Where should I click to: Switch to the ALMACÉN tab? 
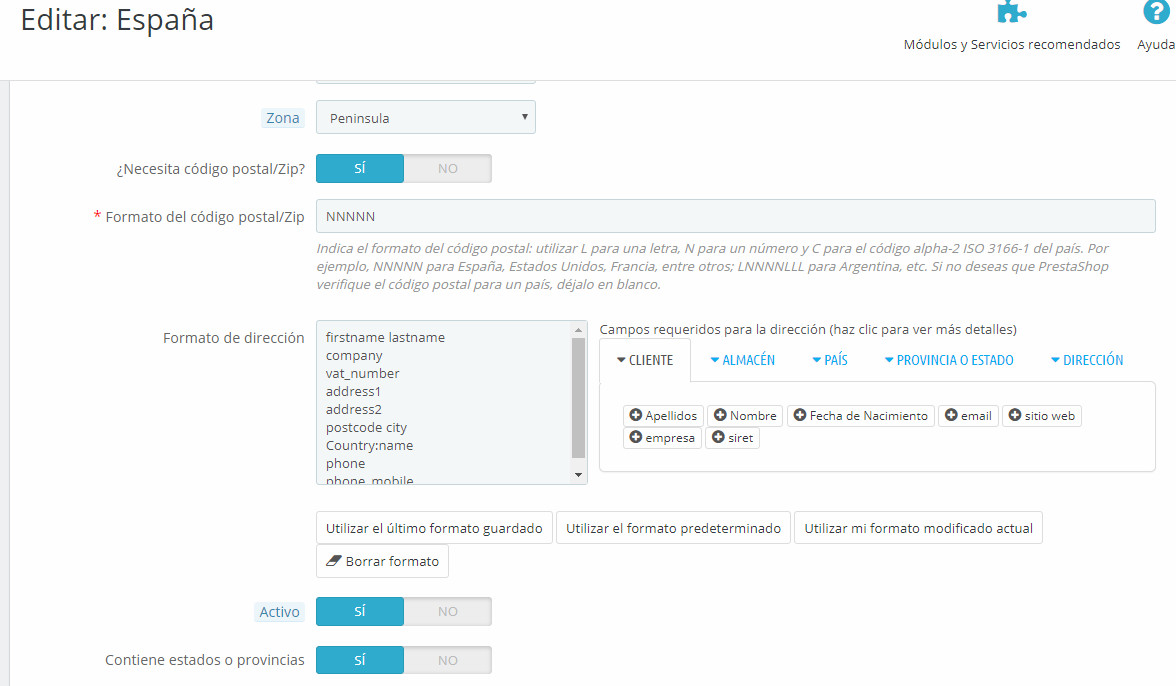[742, 361]
